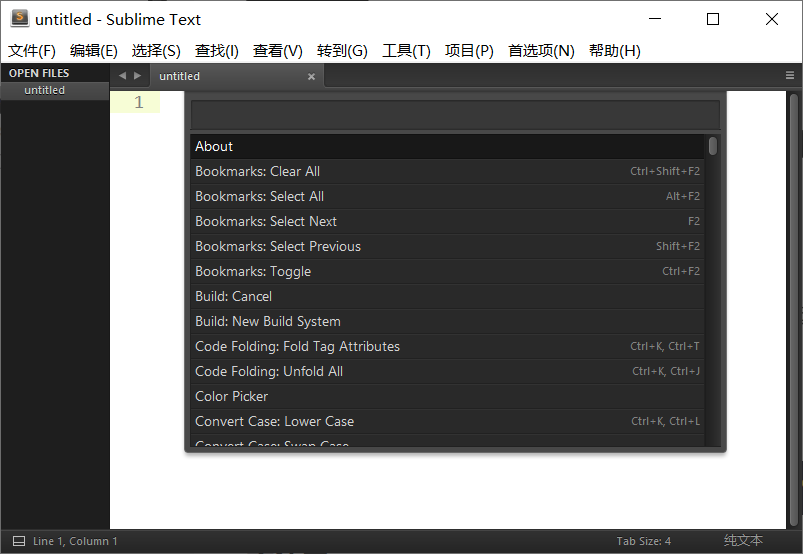Image resolution: width=803 pixels, height=554 pixels.
Task: Open the 工具(T) menu
Action: click(x=406, y=51)
